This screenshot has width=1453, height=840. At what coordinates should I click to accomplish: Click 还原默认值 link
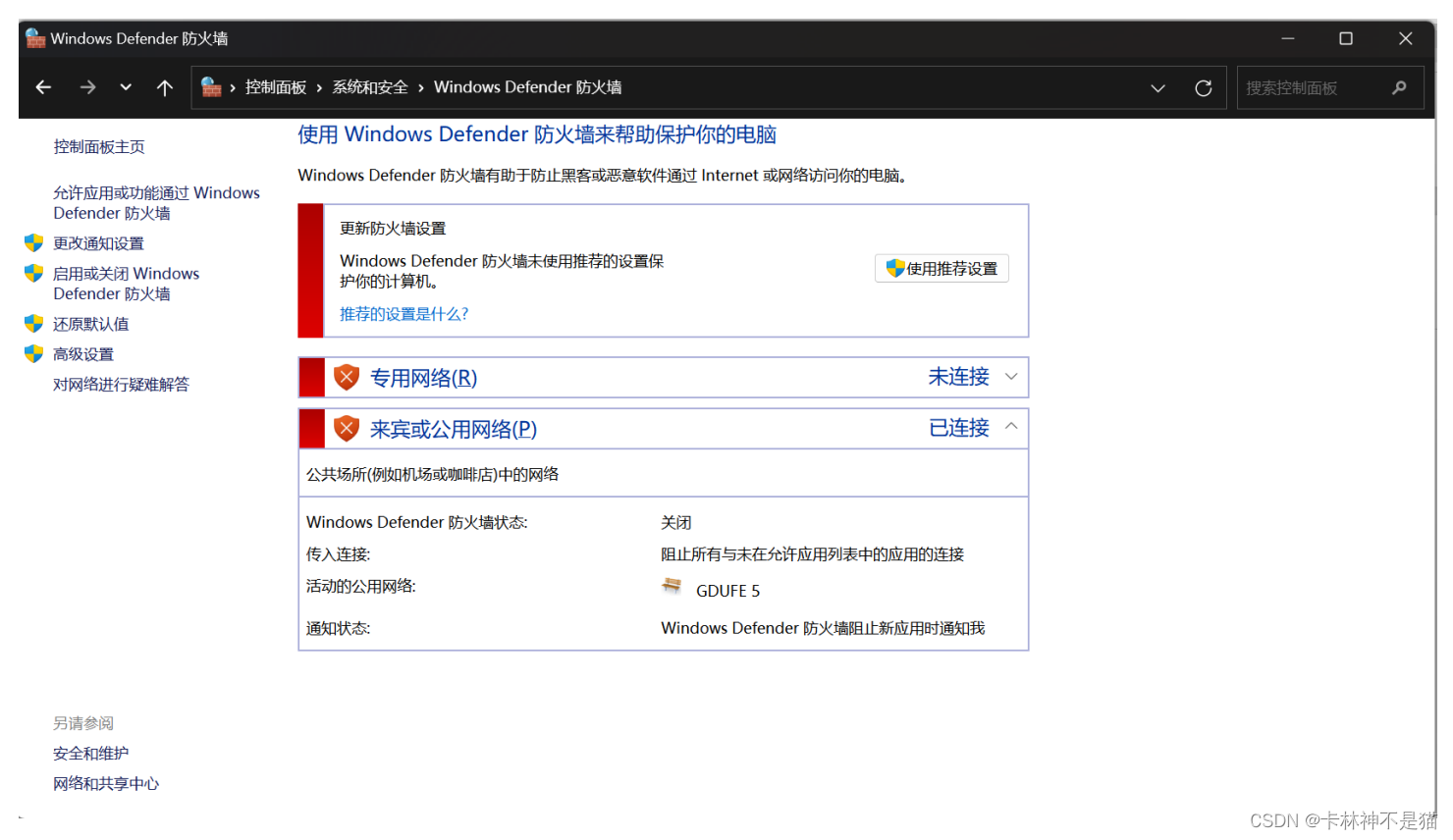(91, 324)
